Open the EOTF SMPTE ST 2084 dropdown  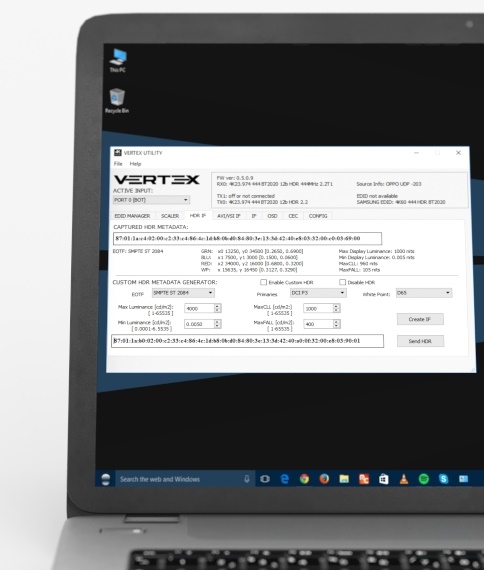tap(183, 293)
